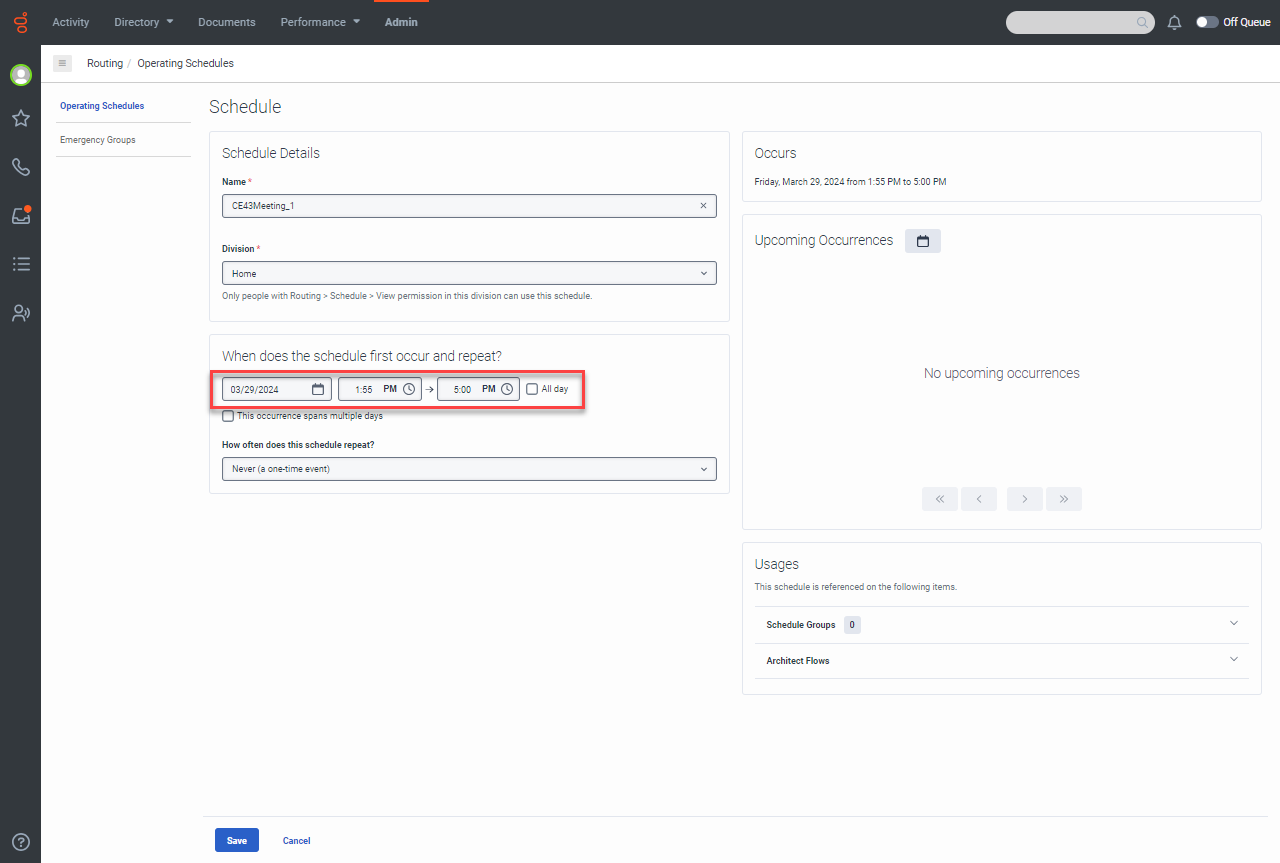The image size is (1280, 863).
Task: Open the Favorites star in sidebar
Action: pyautogui.click(x=20, y=119)
